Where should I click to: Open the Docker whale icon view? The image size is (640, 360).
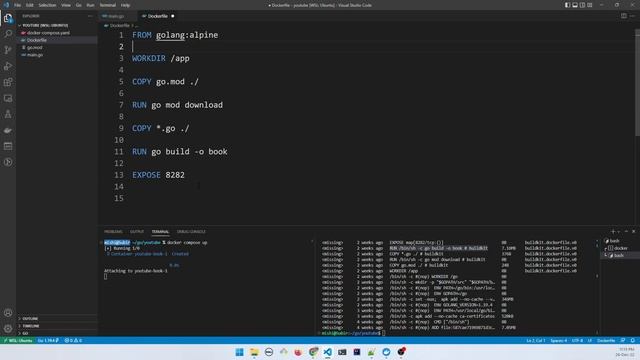click(x=8, y=130)
